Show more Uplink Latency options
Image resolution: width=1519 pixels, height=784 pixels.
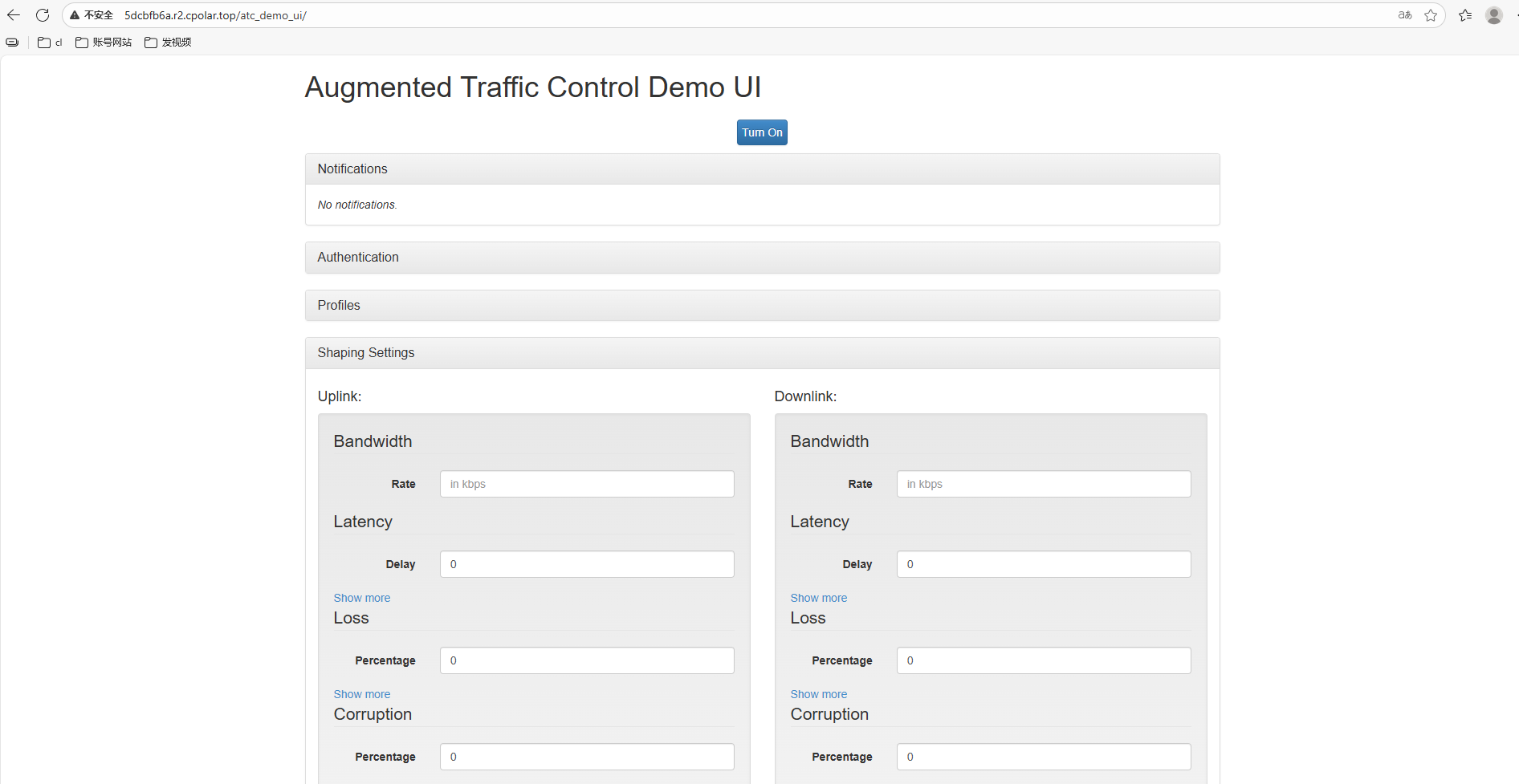pos(362,598)
